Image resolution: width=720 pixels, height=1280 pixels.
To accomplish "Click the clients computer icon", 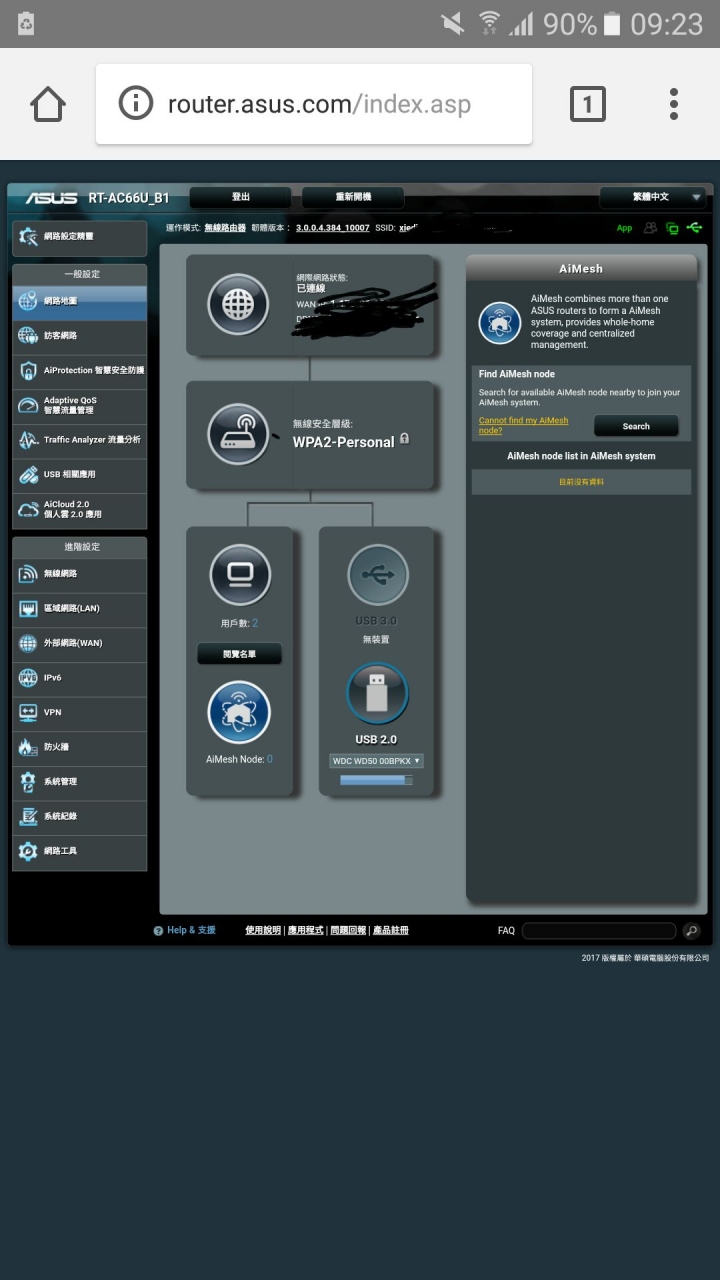I will coord(240,575).
